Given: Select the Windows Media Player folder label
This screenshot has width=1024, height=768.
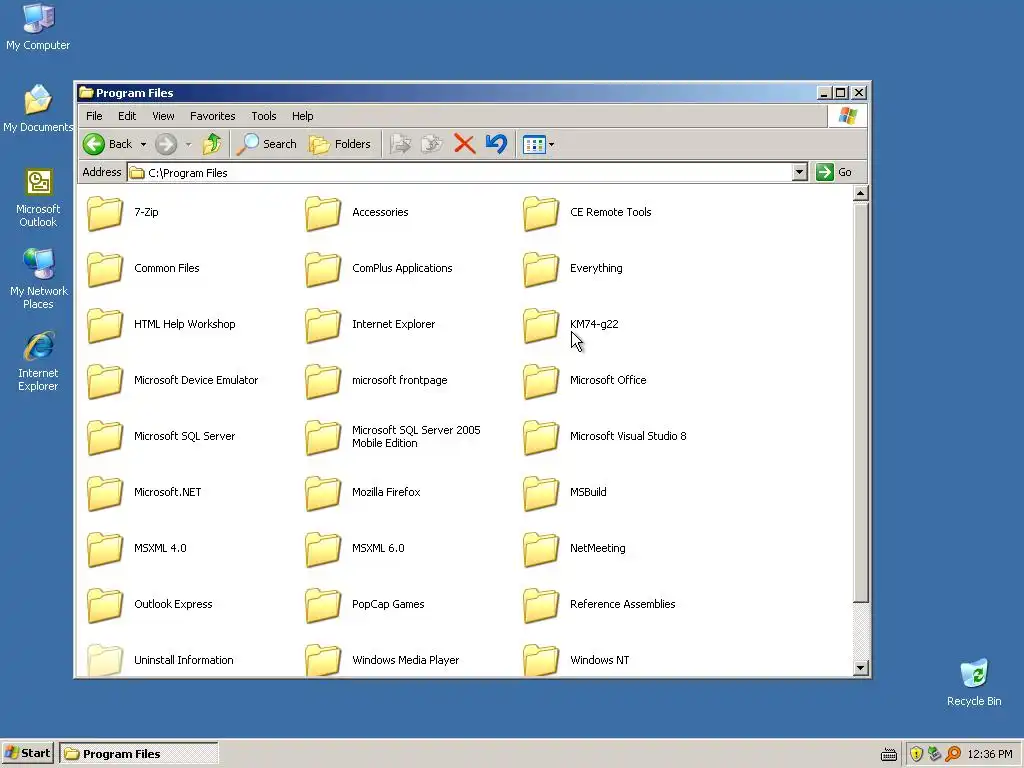Looking at the screenshot, I should (x=405, y=660).
